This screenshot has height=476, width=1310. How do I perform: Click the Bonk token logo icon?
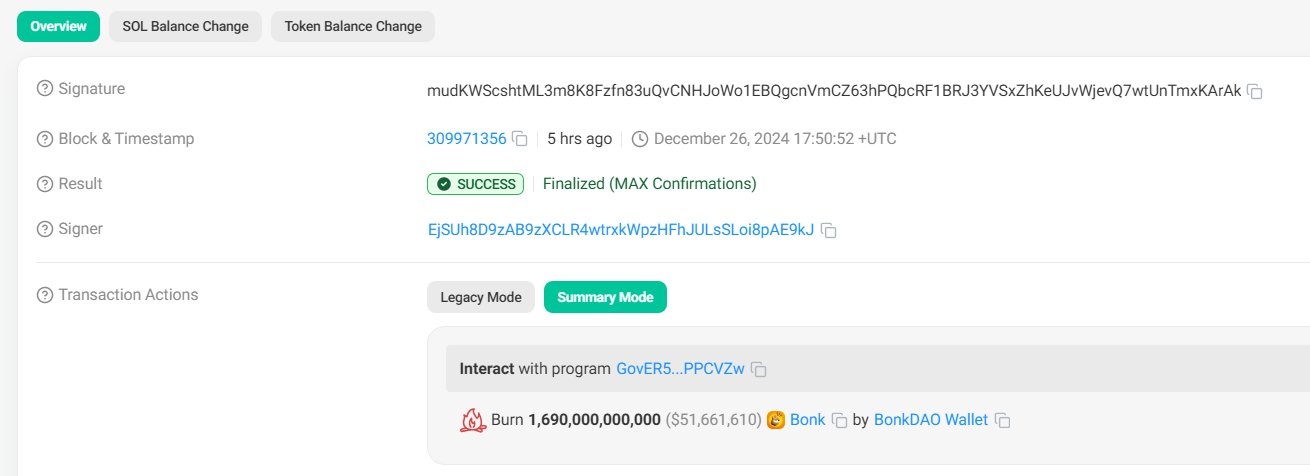[776, 420]
